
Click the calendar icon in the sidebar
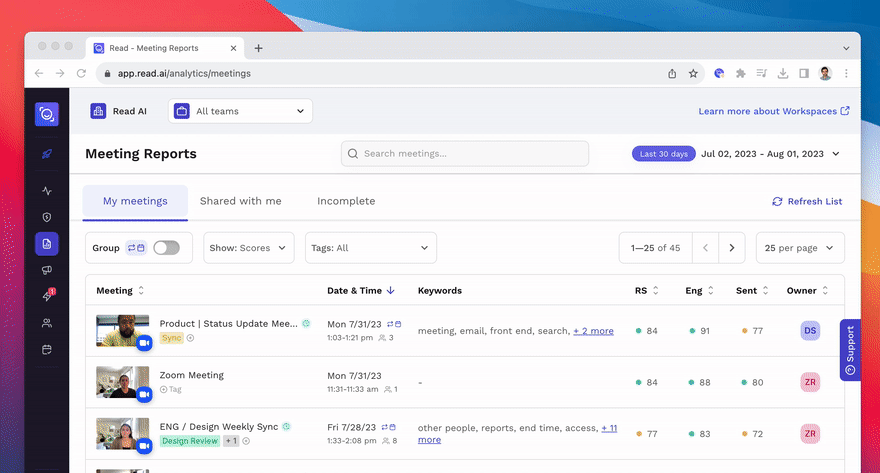47,350
